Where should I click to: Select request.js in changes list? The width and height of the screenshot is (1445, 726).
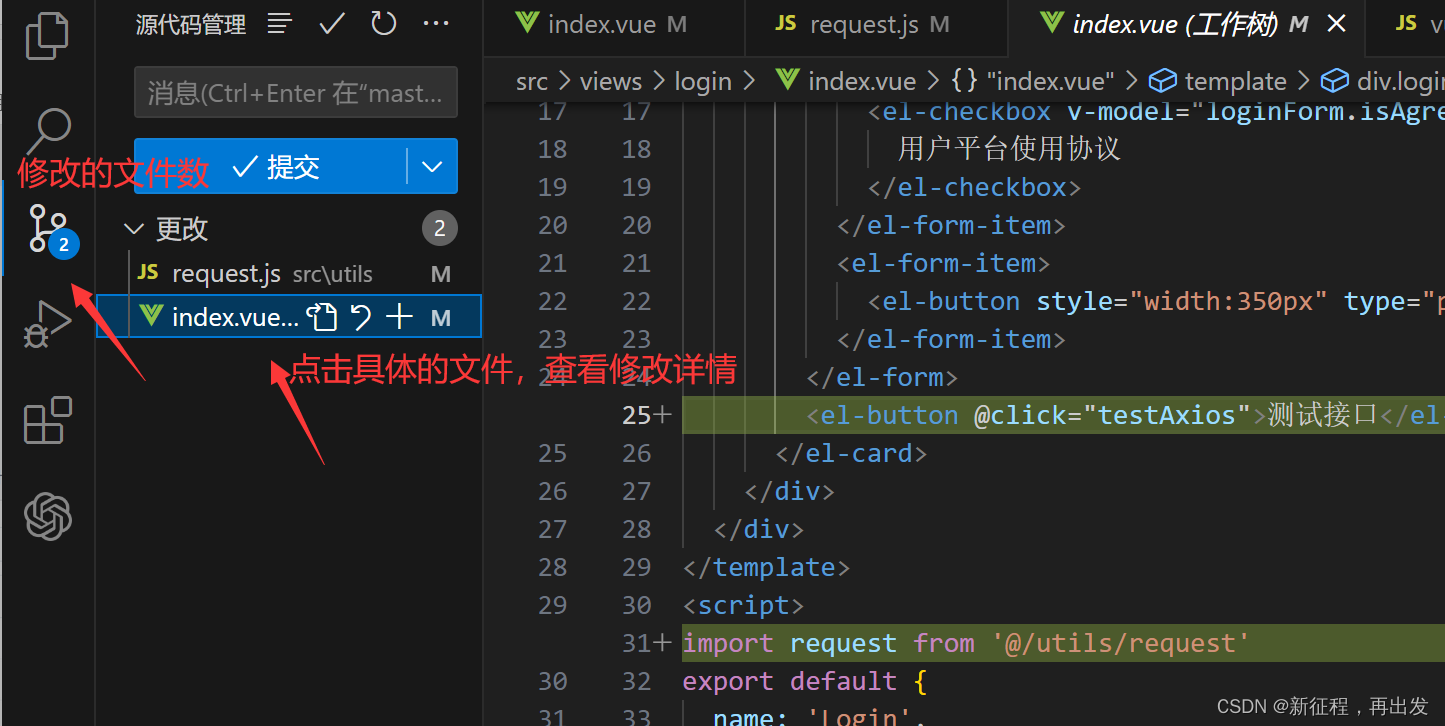290,274
